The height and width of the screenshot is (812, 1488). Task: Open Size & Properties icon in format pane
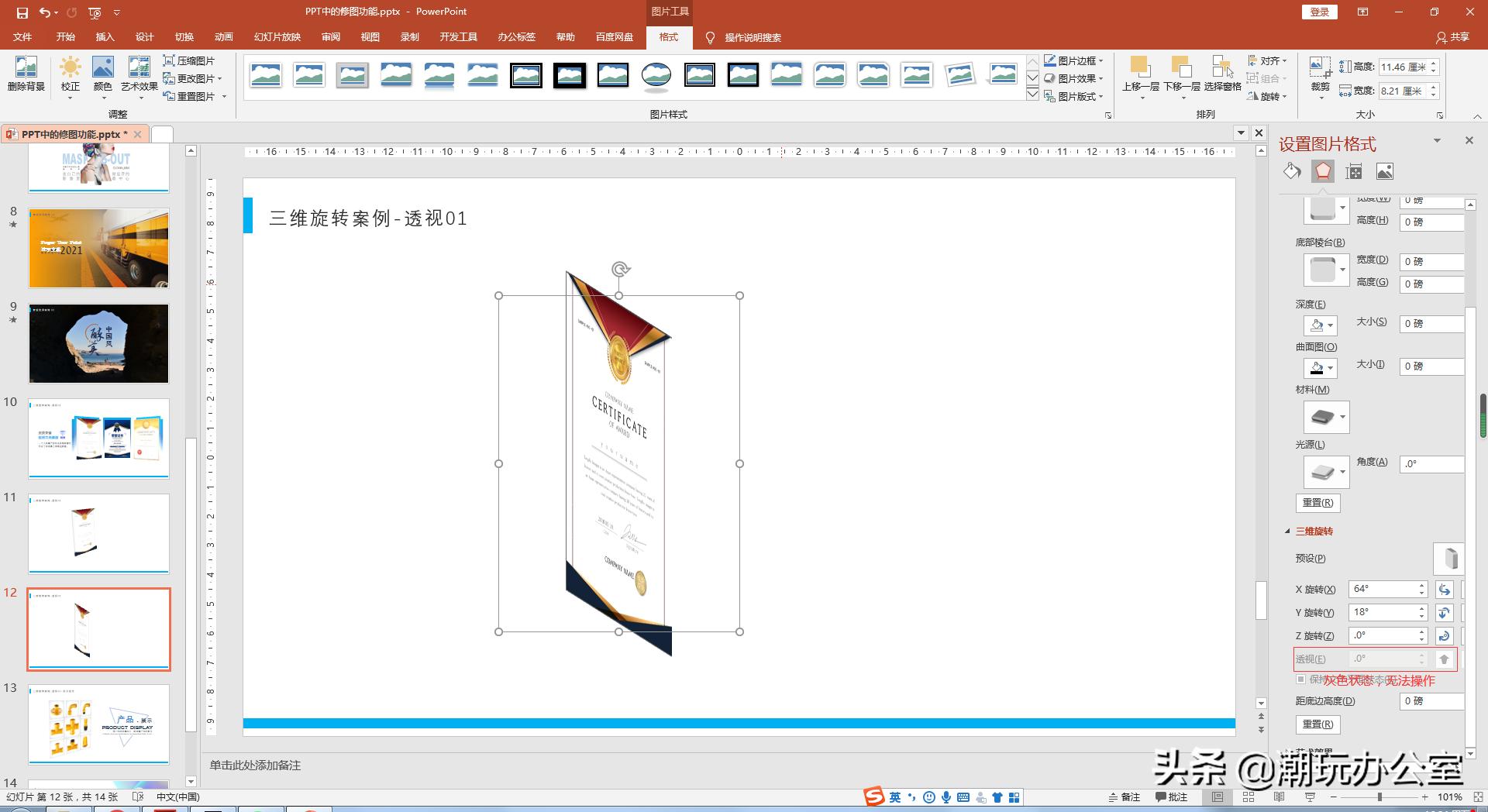coord(1354,171)
